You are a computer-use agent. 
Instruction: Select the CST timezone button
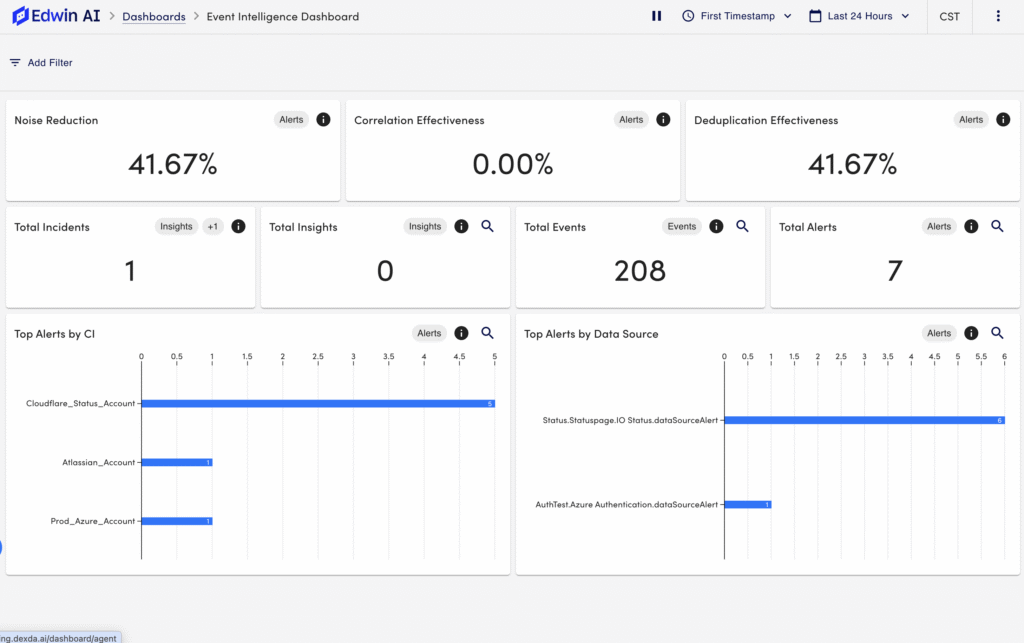[x=949, y=16]
